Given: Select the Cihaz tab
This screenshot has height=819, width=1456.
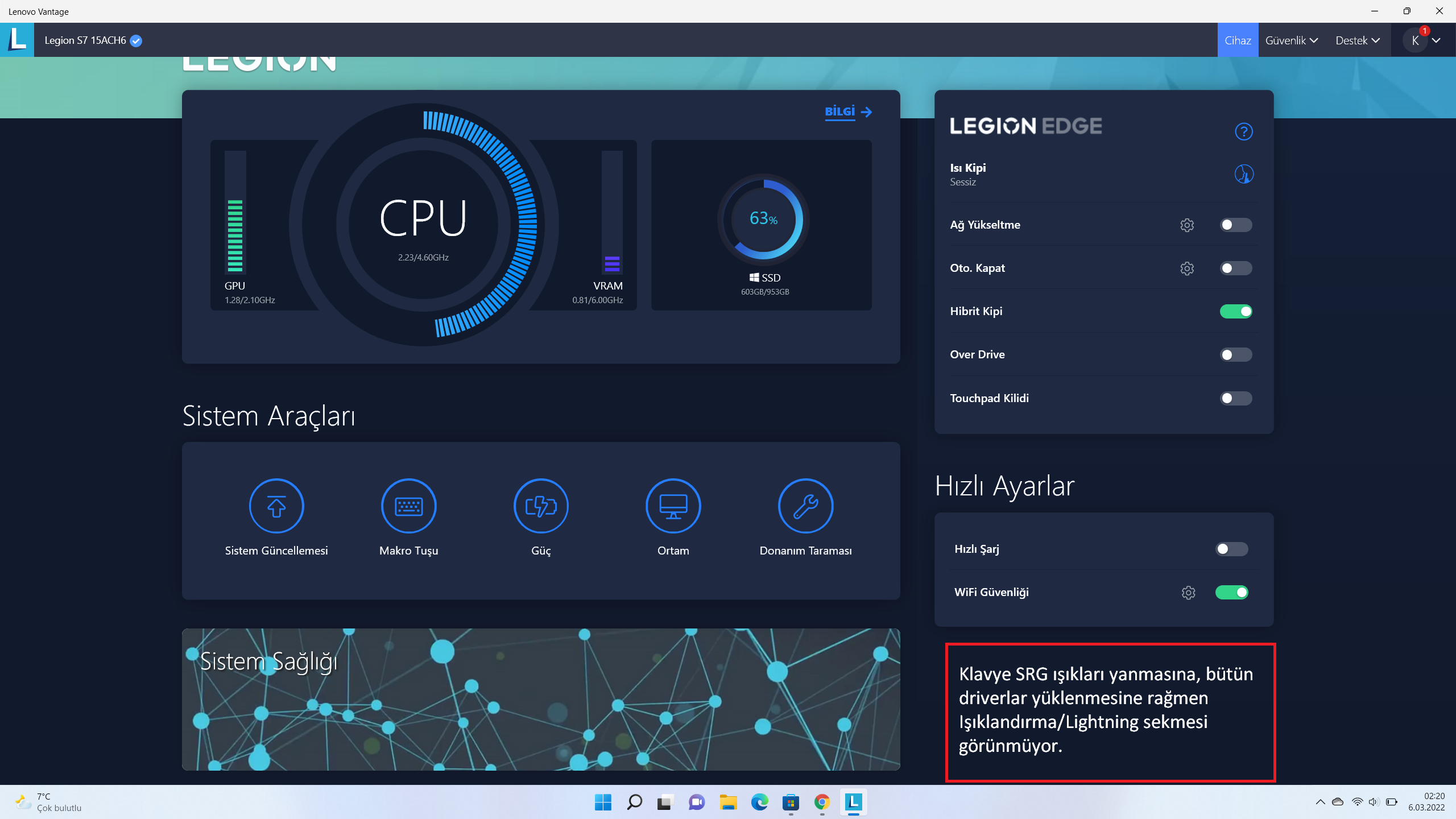Looking at the screenshot, I should click(1238, 40).
